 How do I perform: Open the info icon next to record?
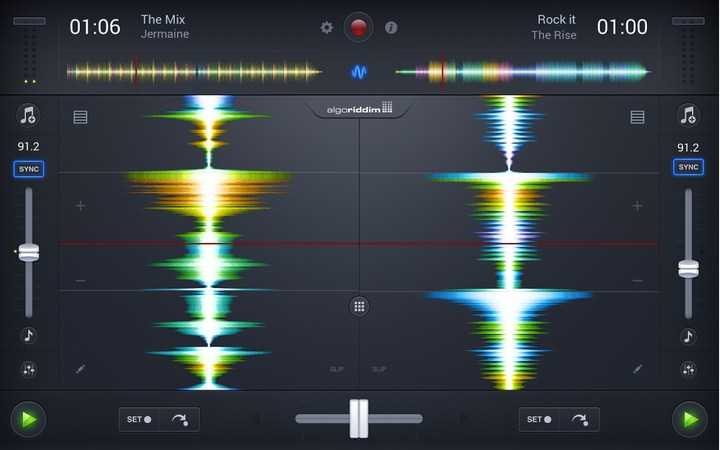pos(391,28)
